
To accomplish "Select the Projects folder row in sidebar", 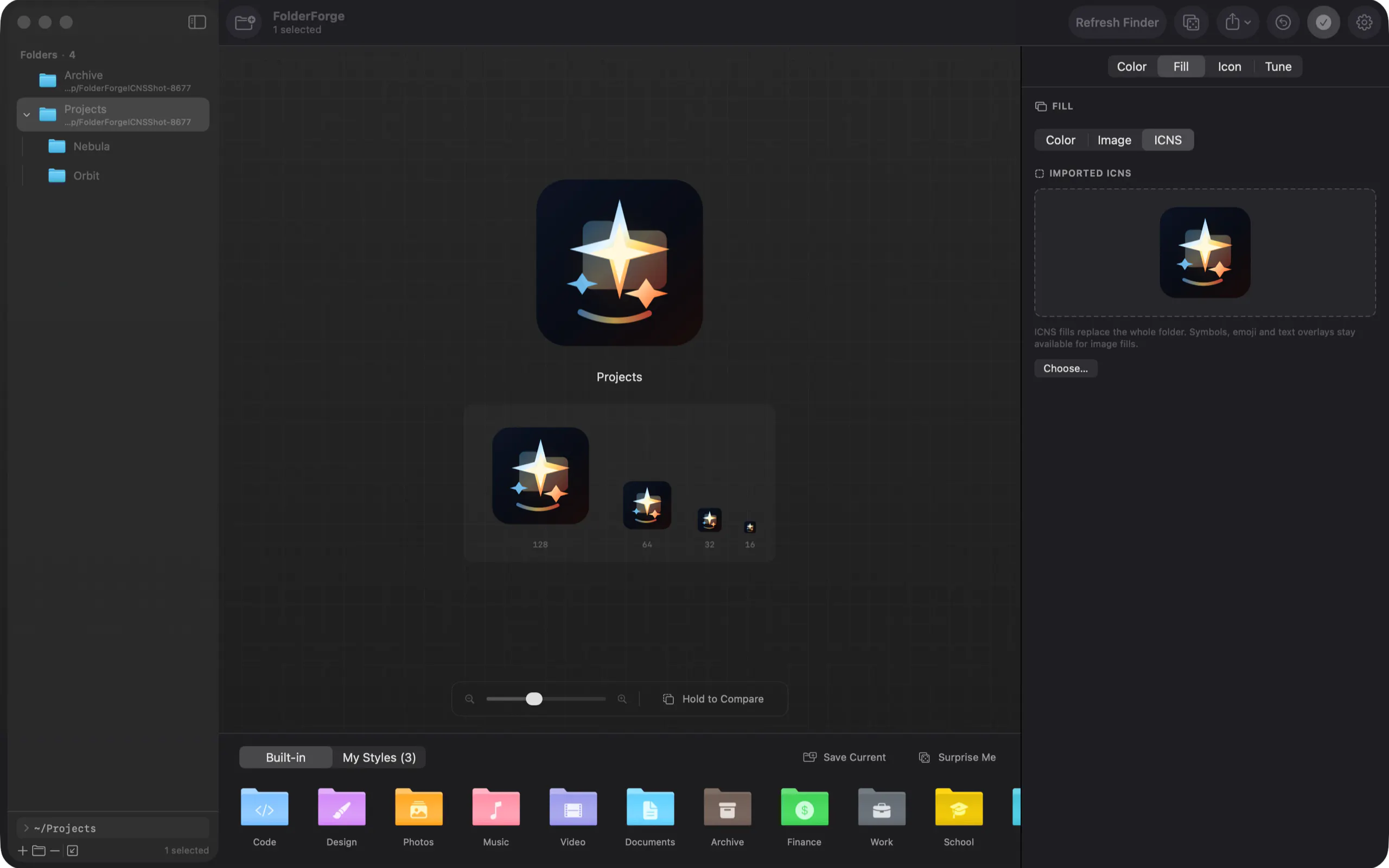I will pos(113,115).
